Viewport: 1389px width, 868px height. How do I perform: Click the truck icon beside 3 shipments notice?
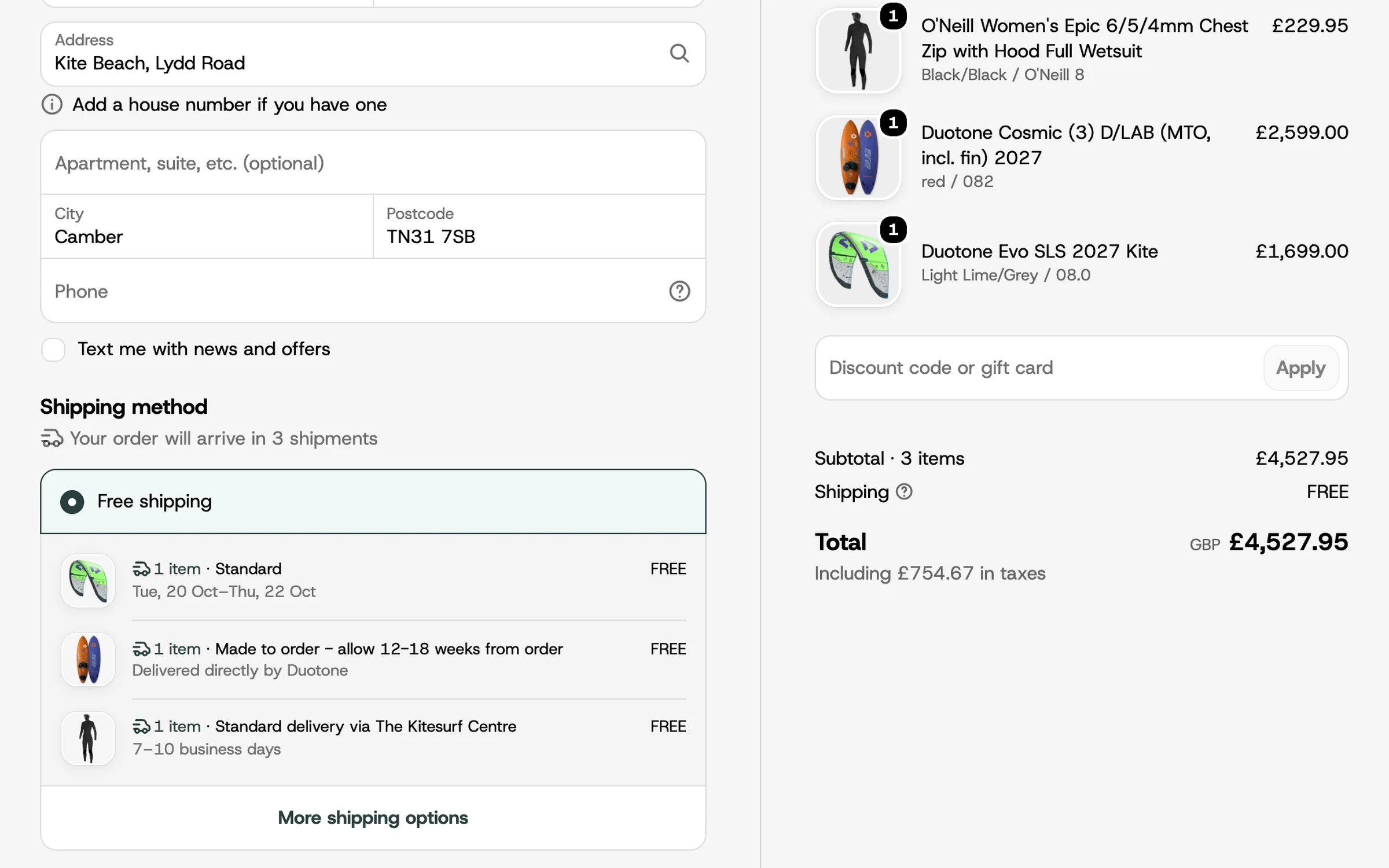click(52, 439)
